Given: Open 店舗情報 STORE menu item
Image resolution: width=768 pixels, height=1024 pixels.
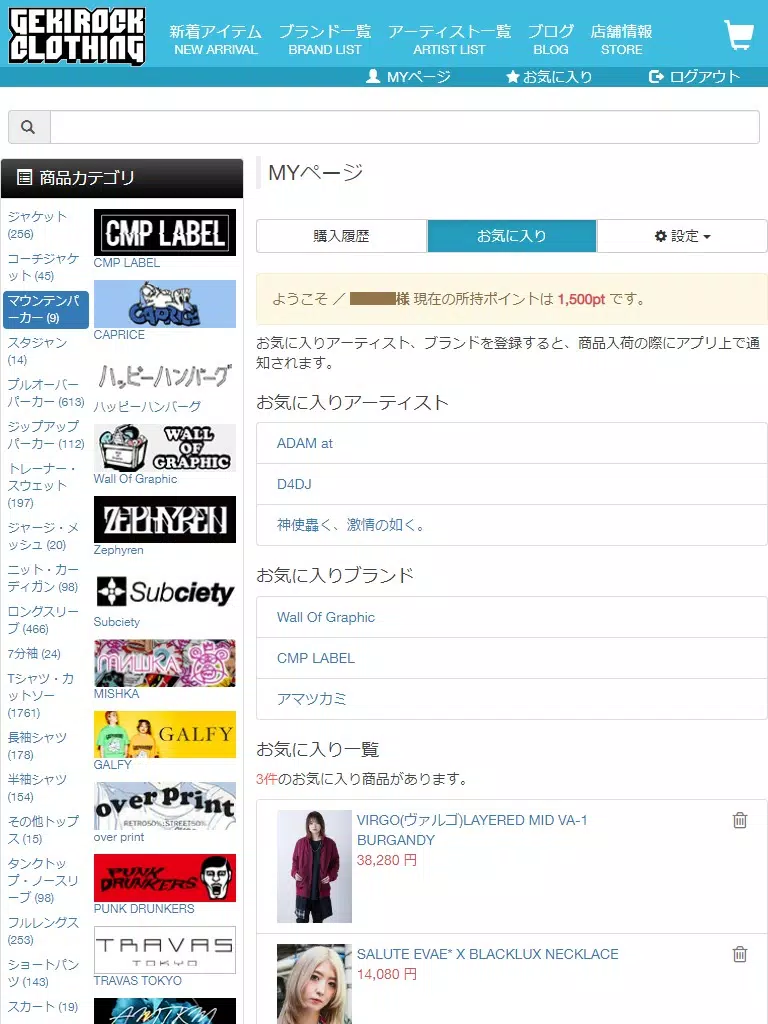Looking at the screenshot, I should click(x=621, y=39).
